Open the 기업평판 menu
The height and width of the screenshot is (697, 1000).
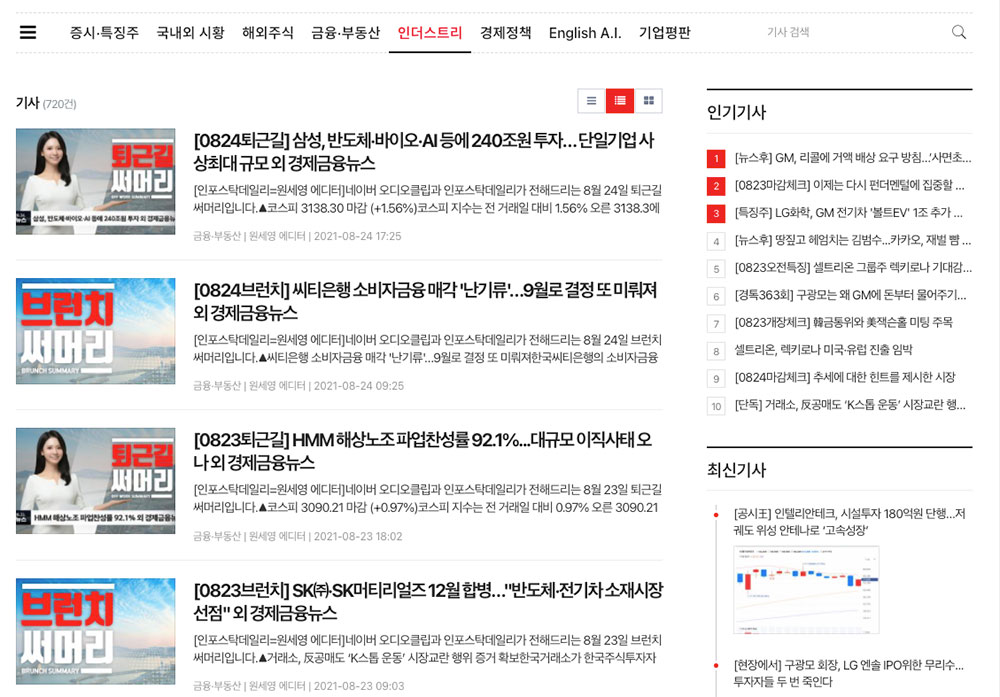(665, 33)
